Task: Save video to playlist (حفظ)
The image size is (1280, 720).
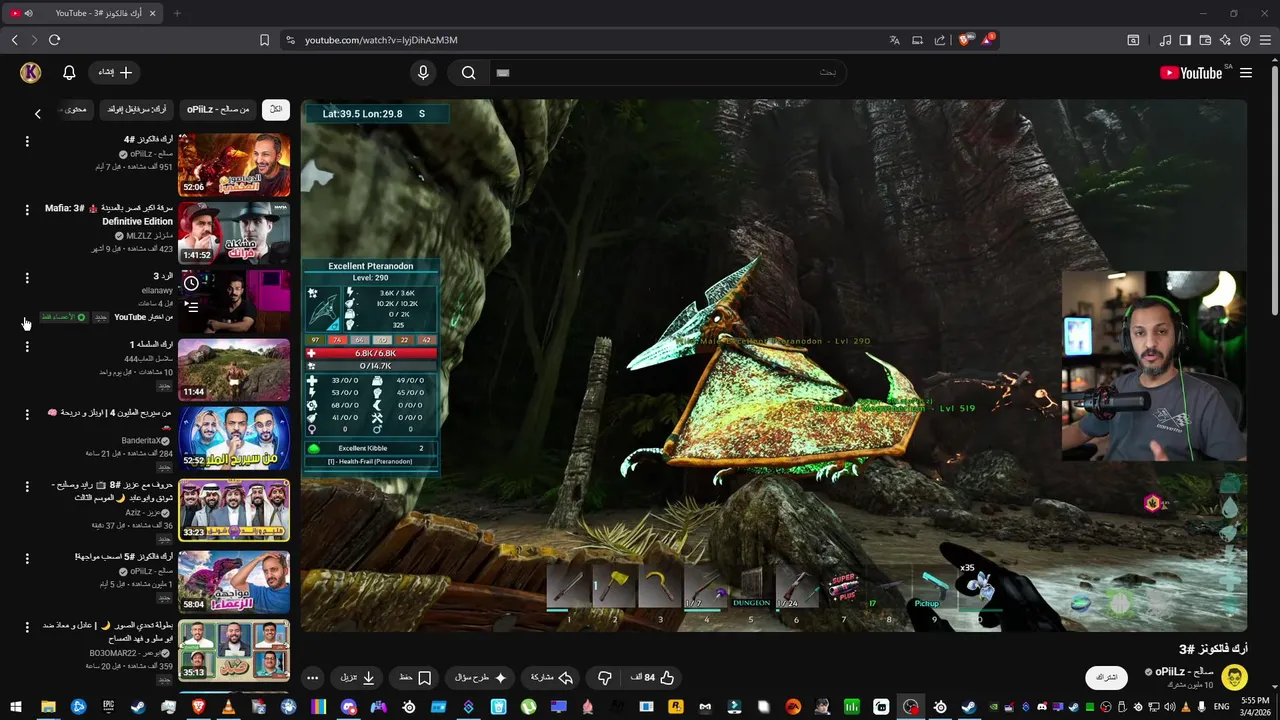Action: pyautogui.click(x=415, y=677)
